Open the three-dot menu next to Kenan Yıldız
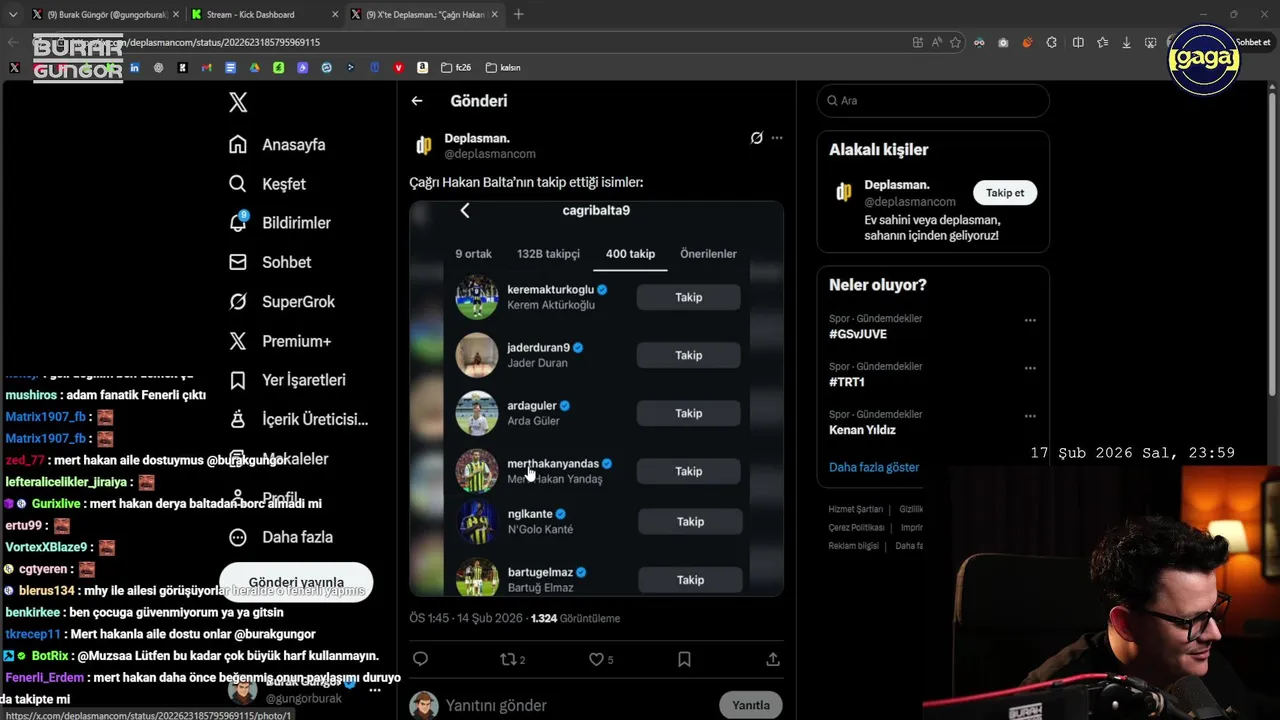 coord(1030,417)
